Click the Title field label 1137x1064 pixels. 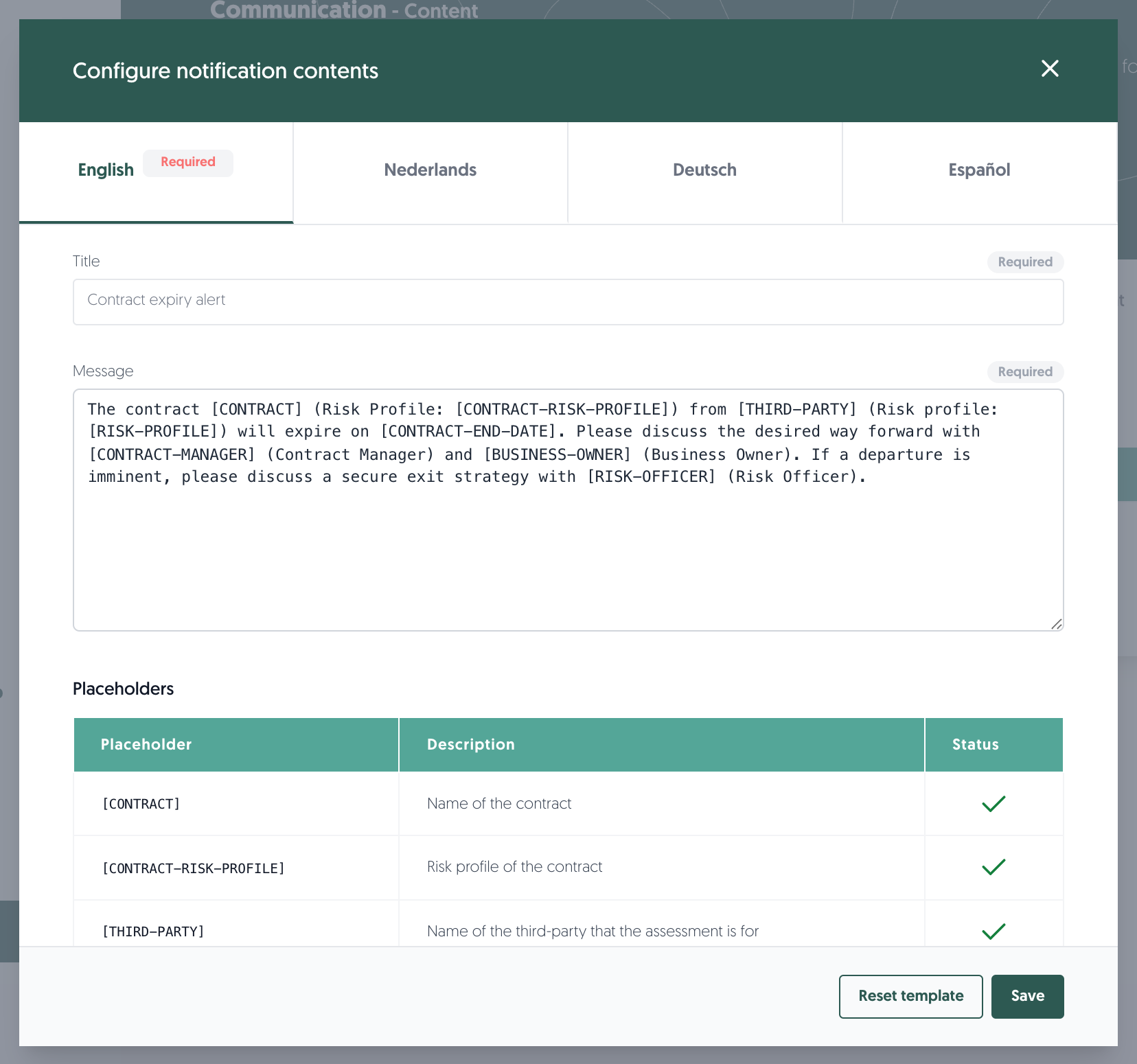(x=87, y=262)
